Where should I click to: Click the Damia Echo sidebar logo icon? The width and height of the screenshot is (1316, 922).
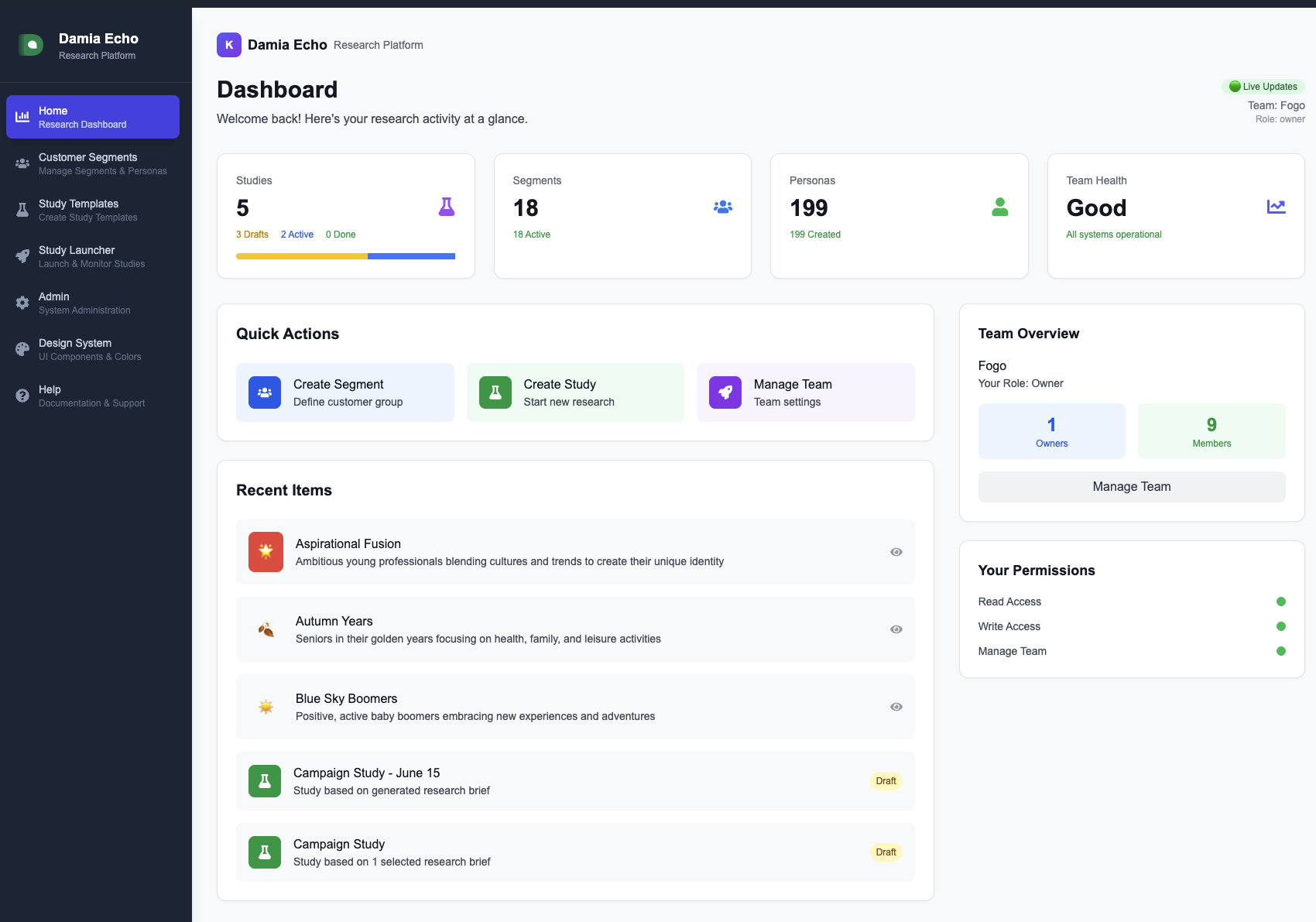[x=31, y=45]
